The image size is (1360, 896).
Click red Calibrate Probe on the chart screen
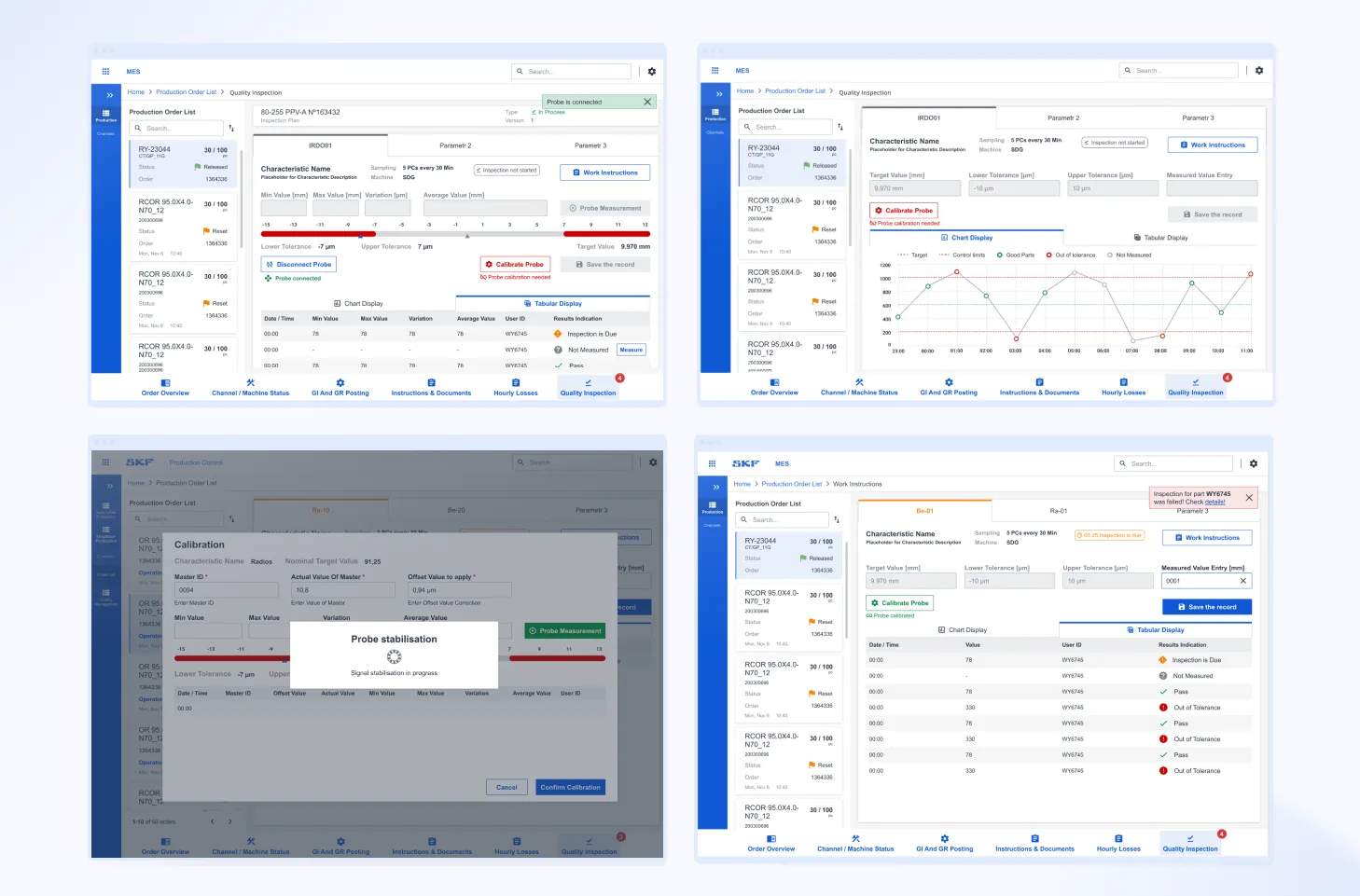(x=904, y=211)
